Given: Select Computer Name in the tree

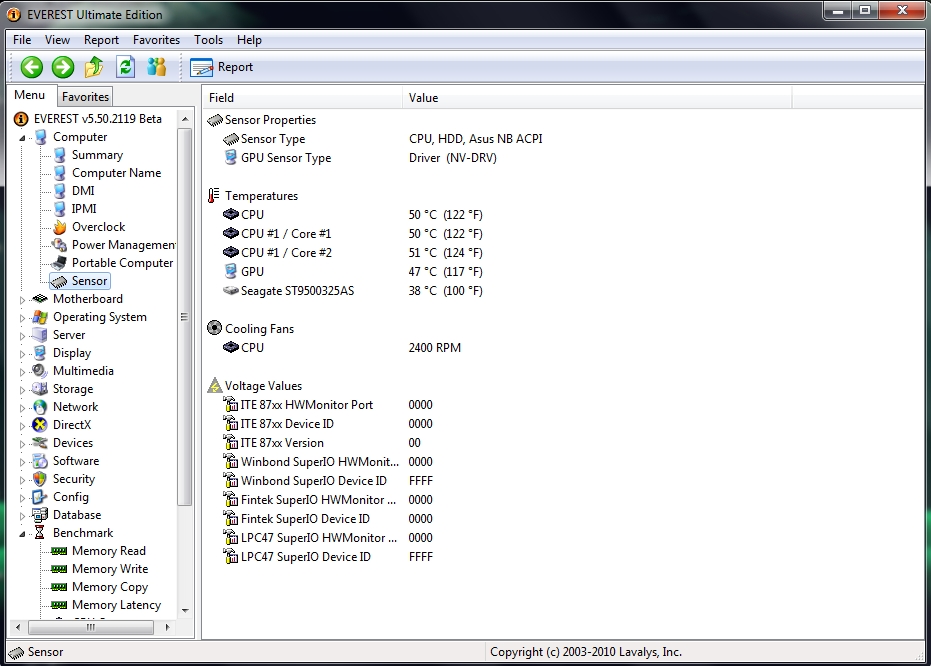Looking at the screenshot, I should [116, 173].
